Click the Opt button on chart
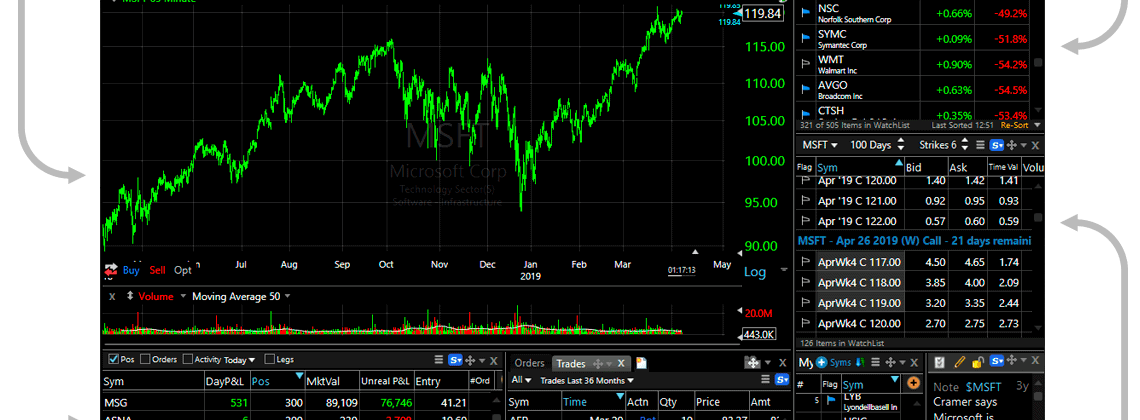This screenshot has width=1140, height=420. pyautogui.click(x=183, y=270)
